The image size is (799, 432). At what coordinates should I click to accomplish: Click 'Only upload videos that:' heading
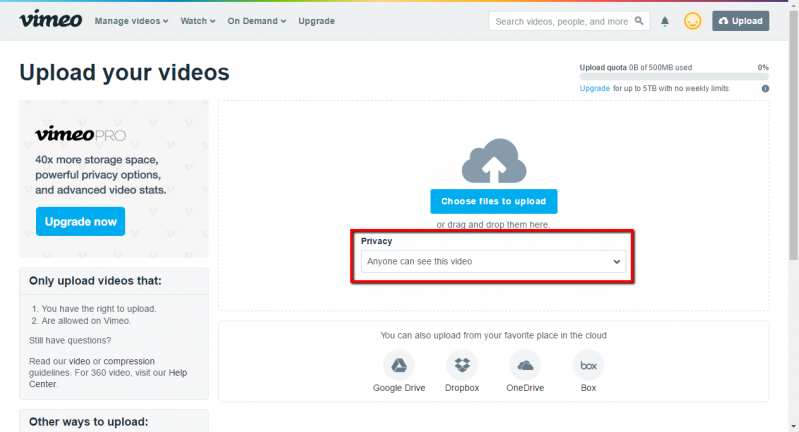[x=95, y=281]
